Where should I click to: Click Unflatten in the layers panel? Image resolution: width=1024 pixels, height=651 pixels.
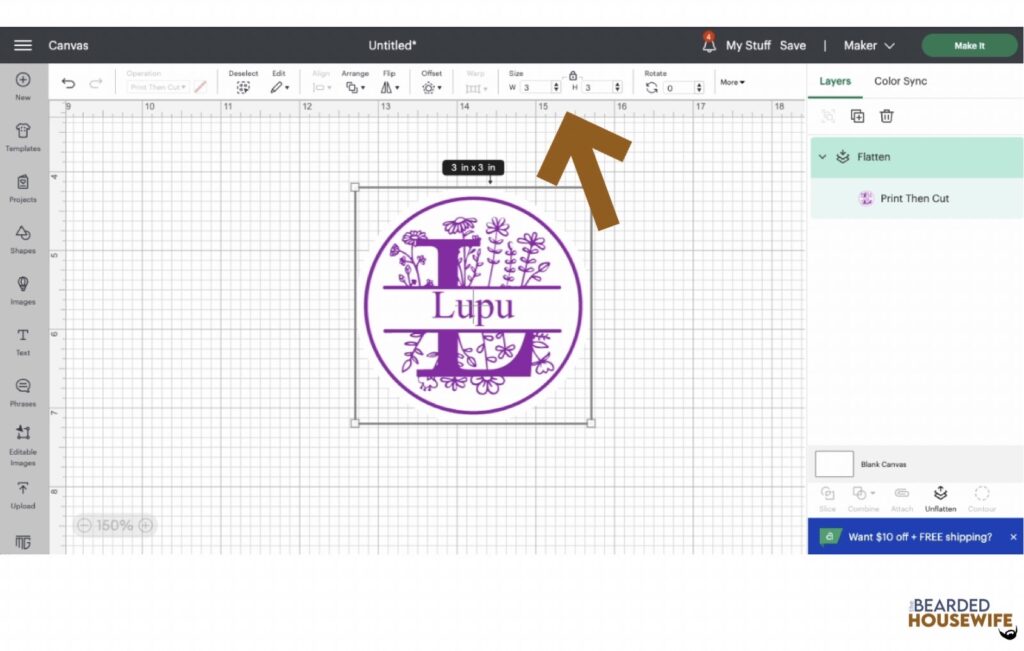940,498
